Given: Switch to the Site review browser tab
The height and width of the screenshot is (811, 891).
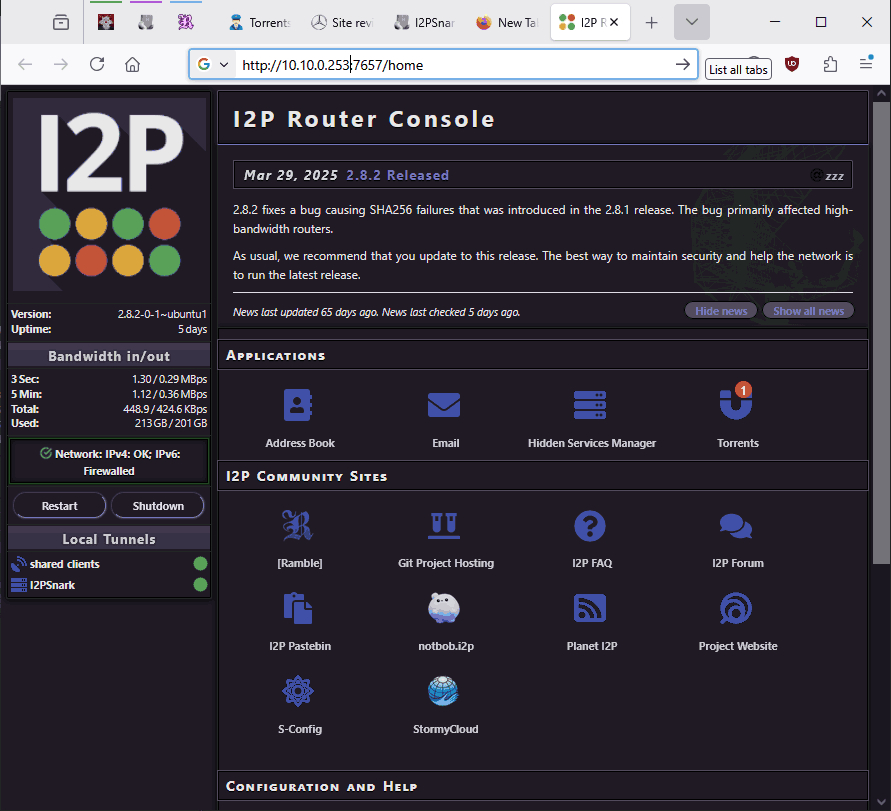Looking at the screenshot, I should coord(342,22).
